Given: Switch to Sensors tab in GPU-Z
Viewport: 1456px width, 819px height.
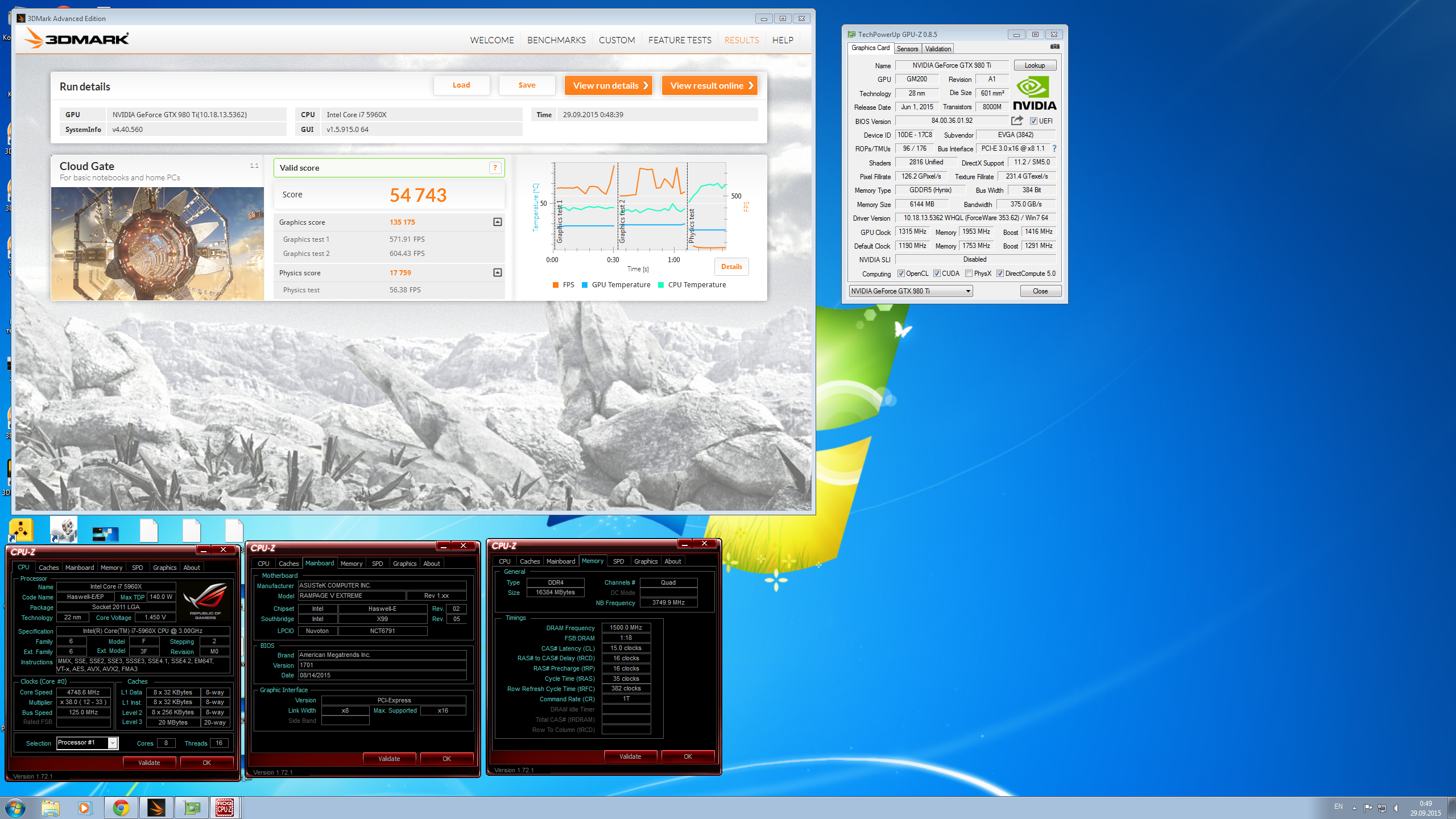Looking at the screenshot, I should coord(907,49).
